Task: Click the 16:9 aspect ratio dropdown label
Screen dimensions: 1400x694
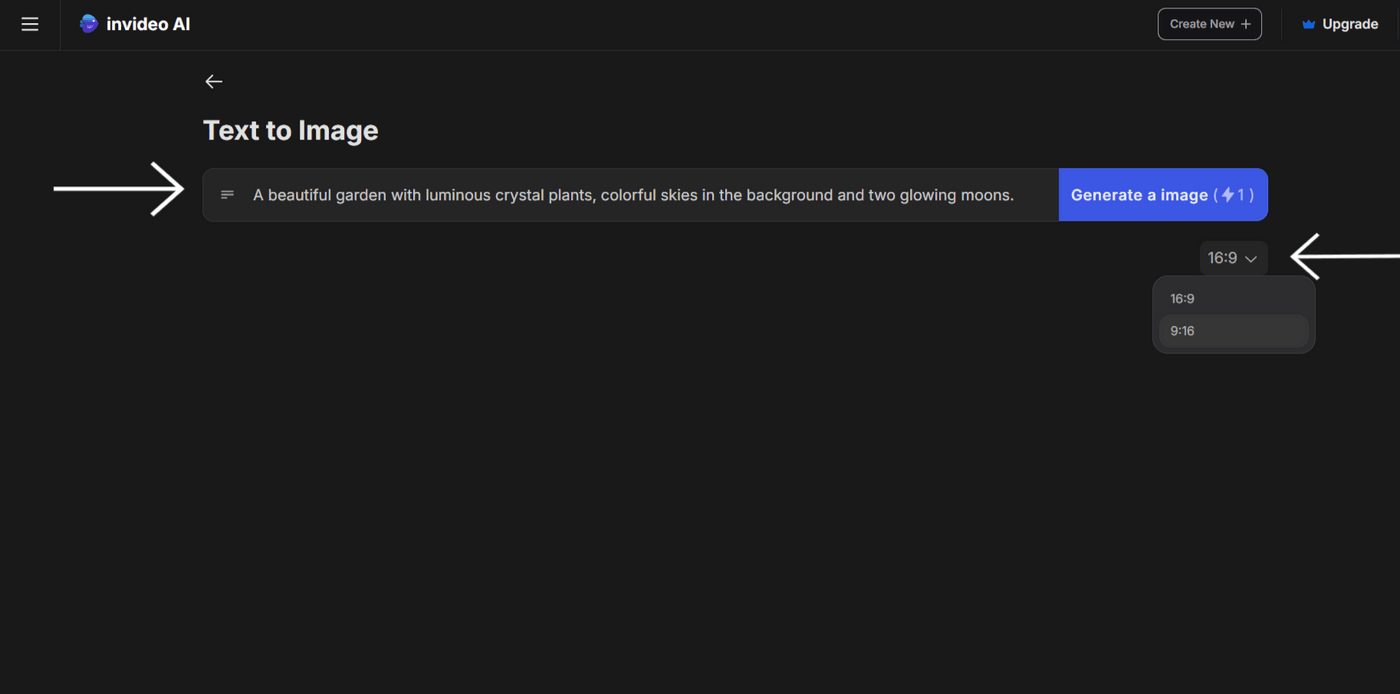Action: click(x=1222, y=258)
